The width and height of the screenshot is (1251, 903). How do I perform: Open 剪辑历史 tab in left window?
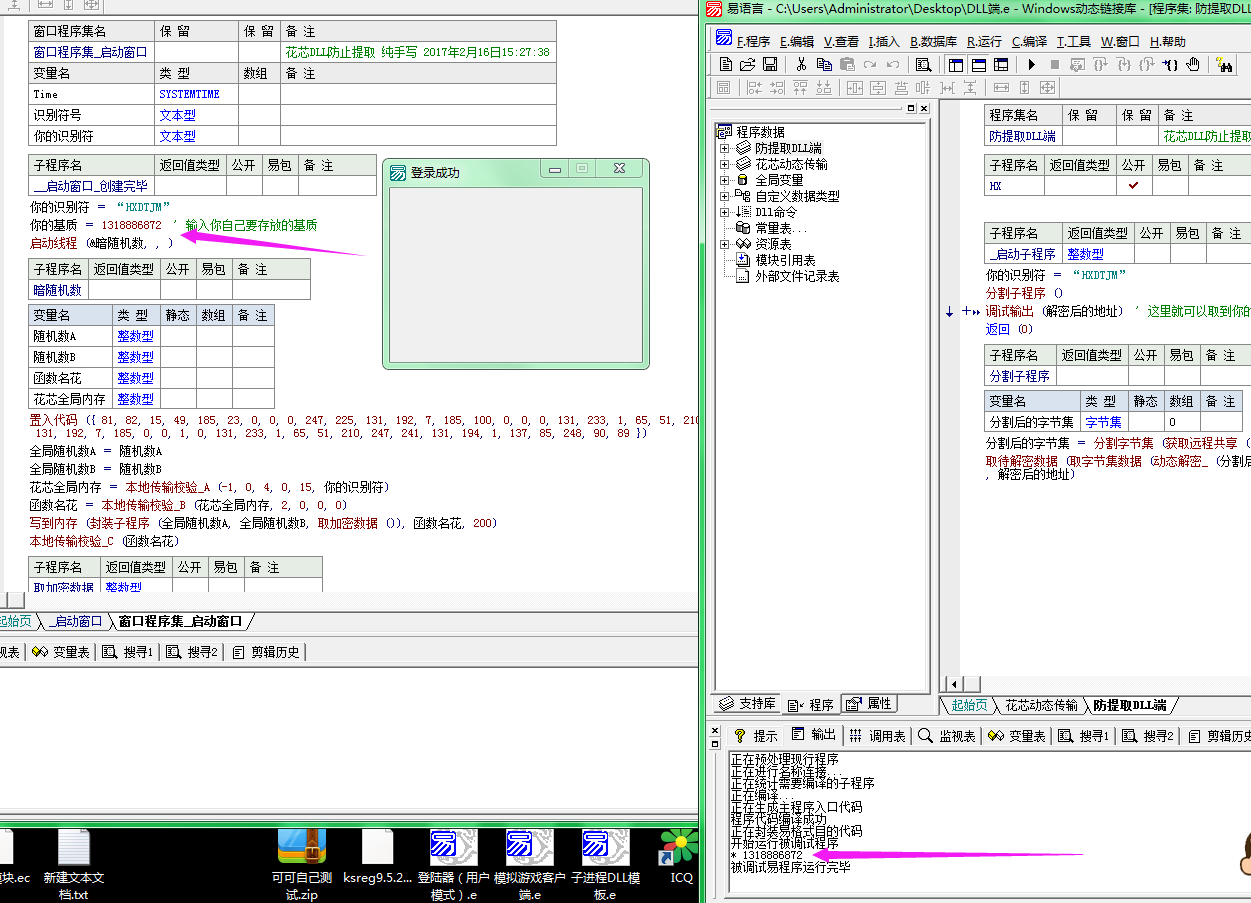[x=265, y=652]
